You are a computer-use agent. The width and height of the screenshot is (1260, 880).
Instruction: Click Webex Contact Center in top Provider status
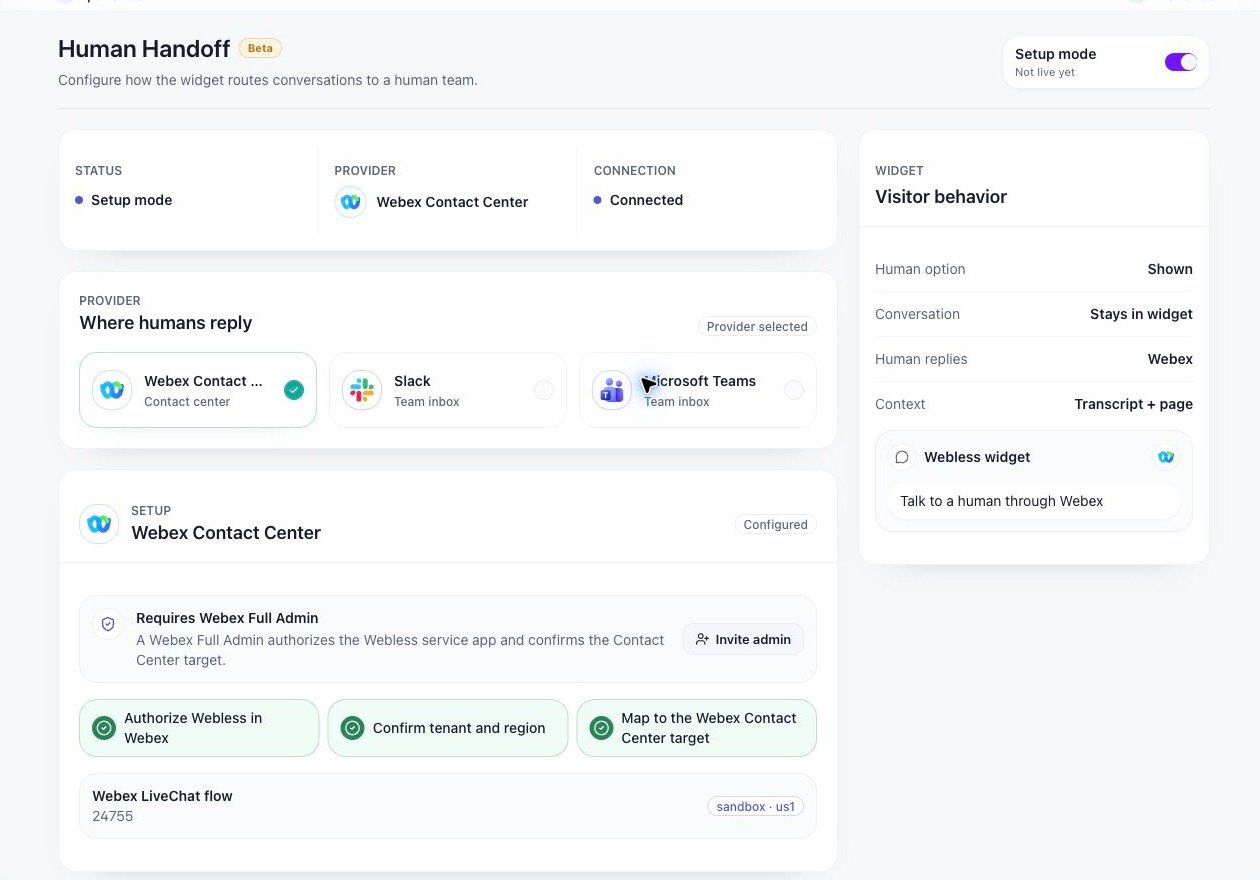[x=452, y=202]
